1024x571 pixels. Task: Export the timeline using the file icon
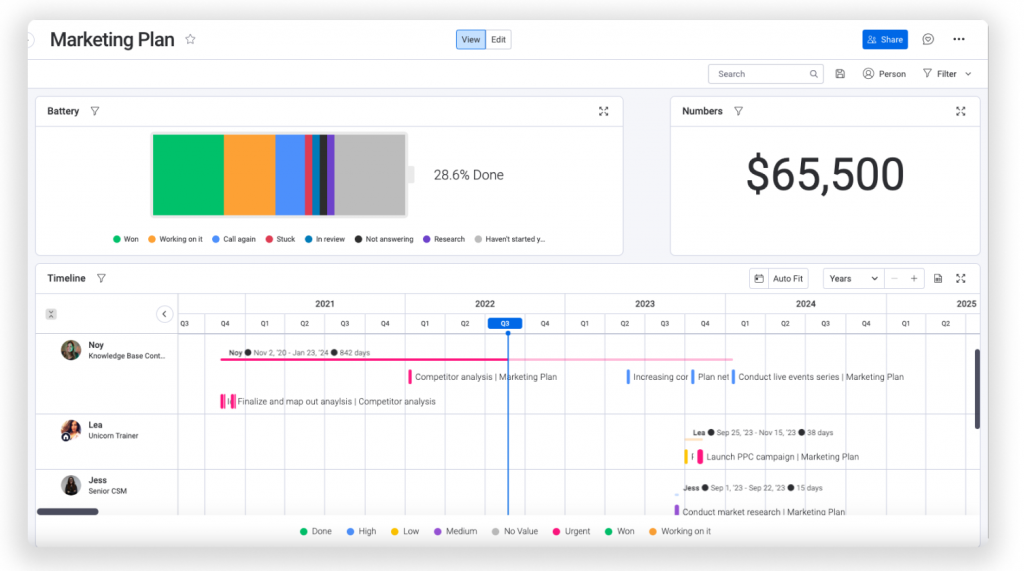point(938,279)
